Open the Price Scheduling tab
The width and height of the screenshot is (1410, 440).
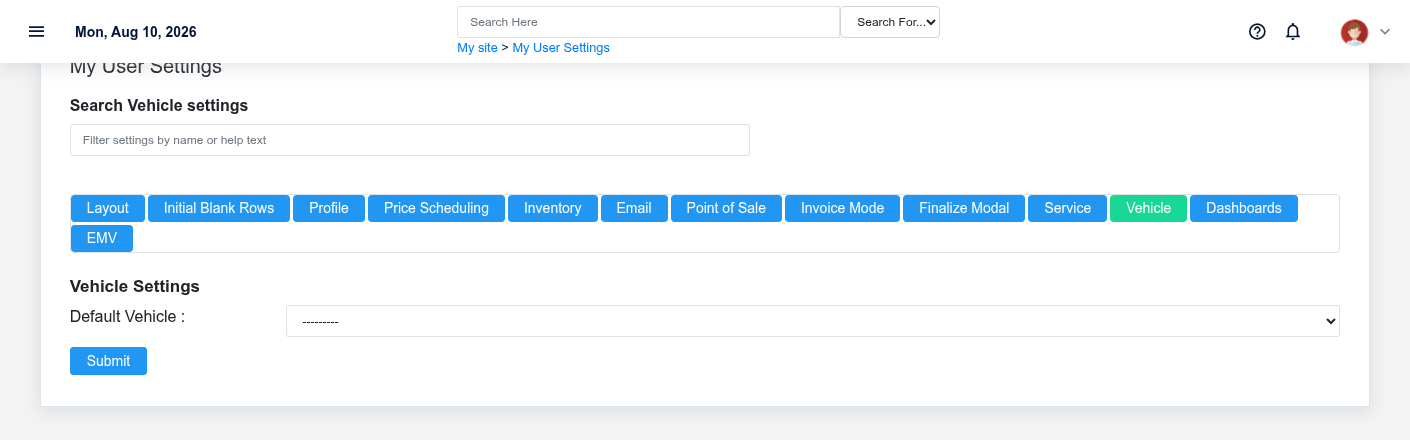(436, 208)
